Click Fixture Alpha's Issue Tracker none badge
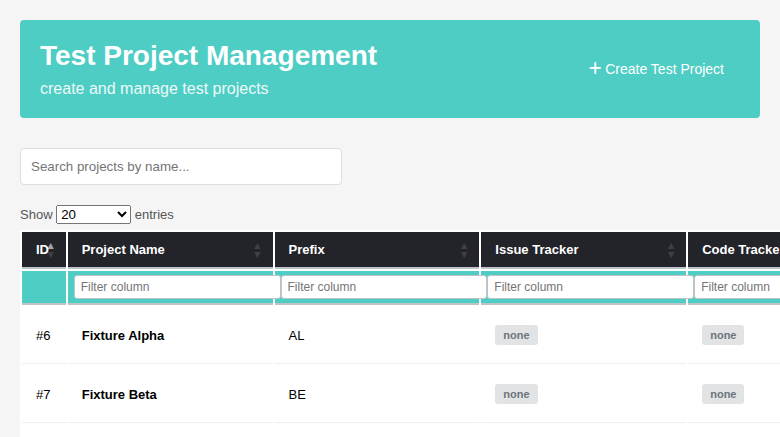This screenshot has width=780, height=437. pos(516,335)
